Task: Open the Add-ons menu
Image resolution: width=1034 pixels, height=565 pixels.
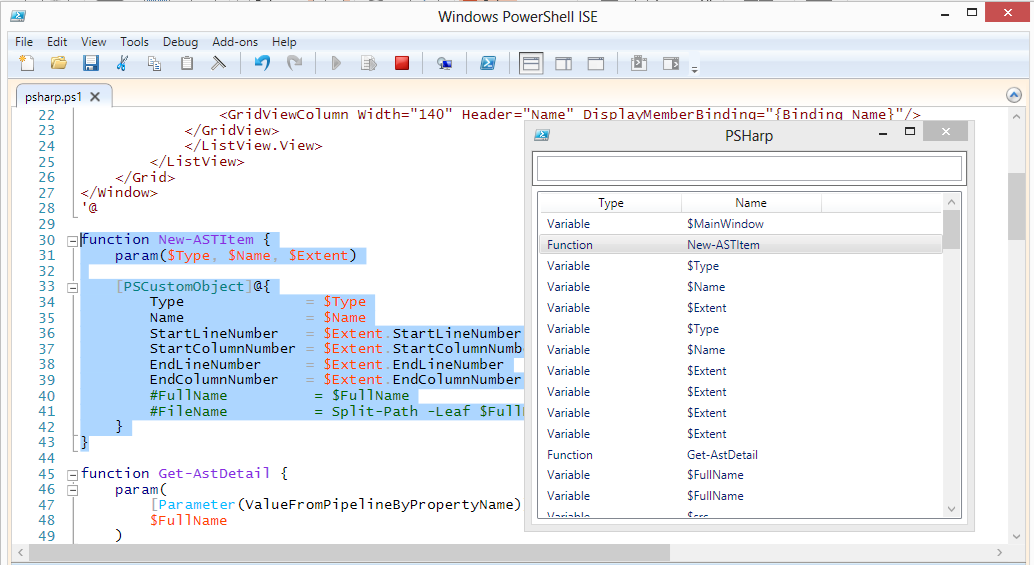Action: (x=235, y=42)
